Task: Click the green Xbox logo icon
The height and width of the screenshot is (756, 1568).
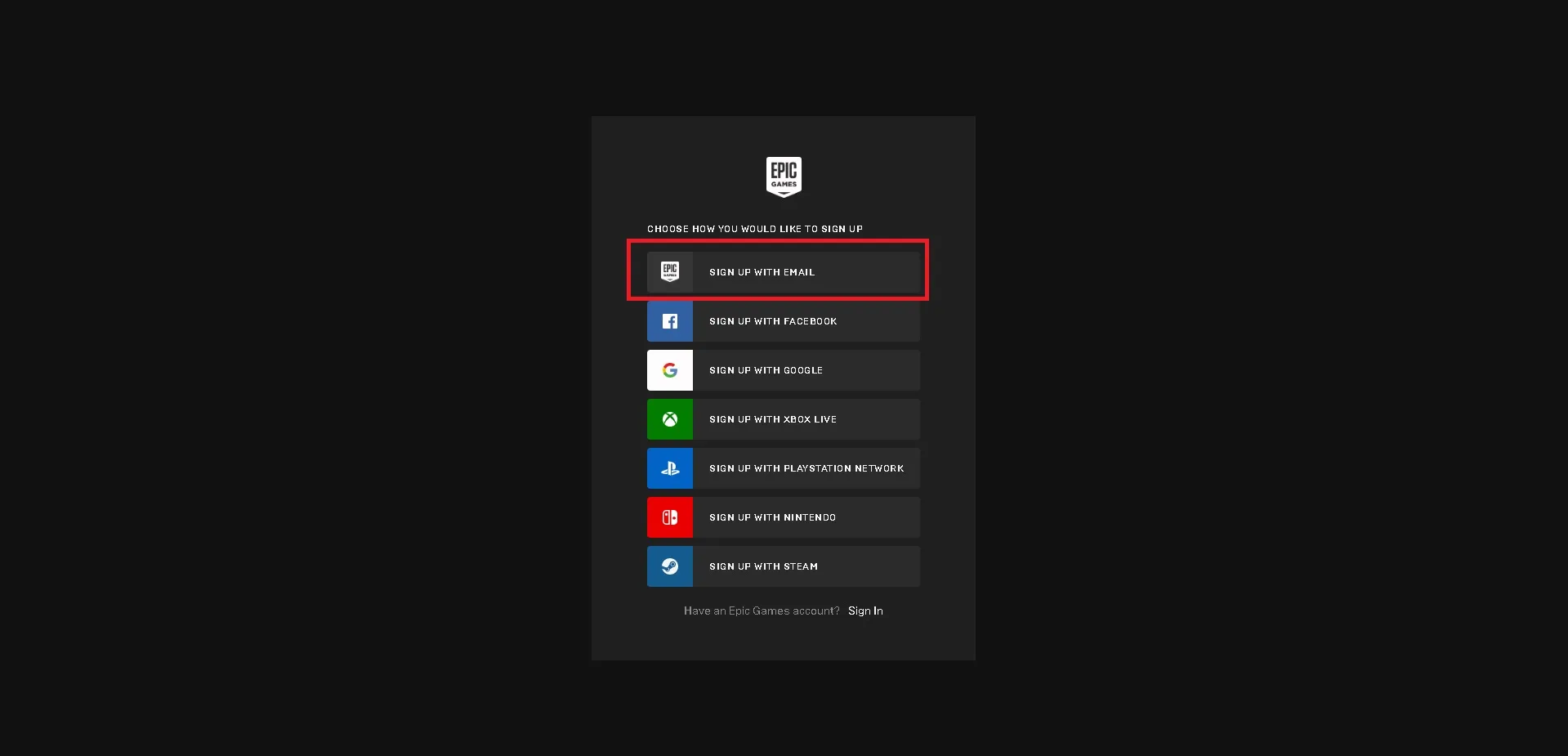Action: click(669, 419)
